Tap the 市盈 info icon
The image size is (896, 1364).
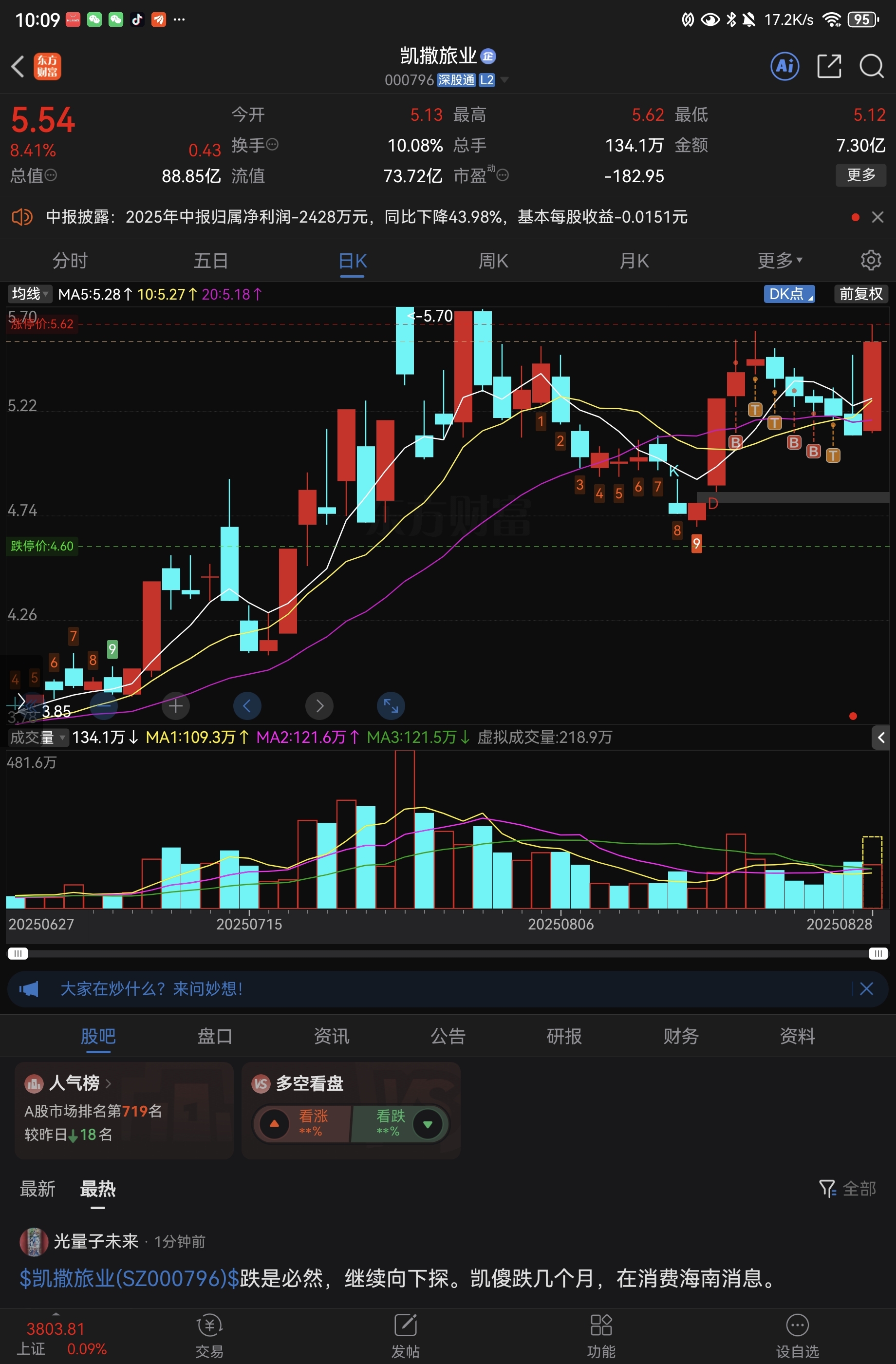point(503,175)
